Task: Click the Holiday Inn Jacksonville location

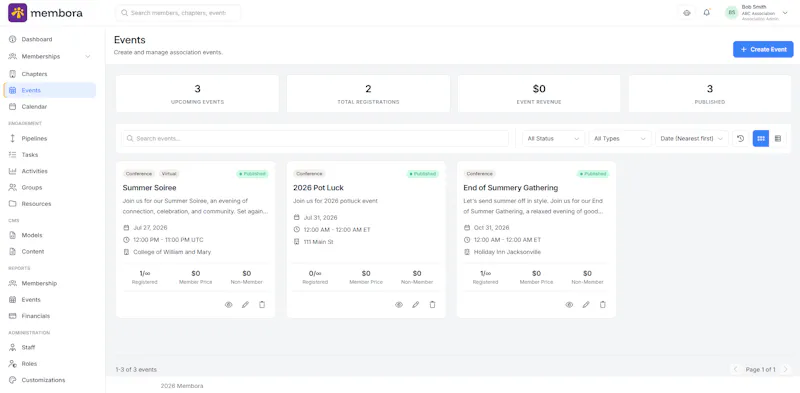Action: point(507,252)
